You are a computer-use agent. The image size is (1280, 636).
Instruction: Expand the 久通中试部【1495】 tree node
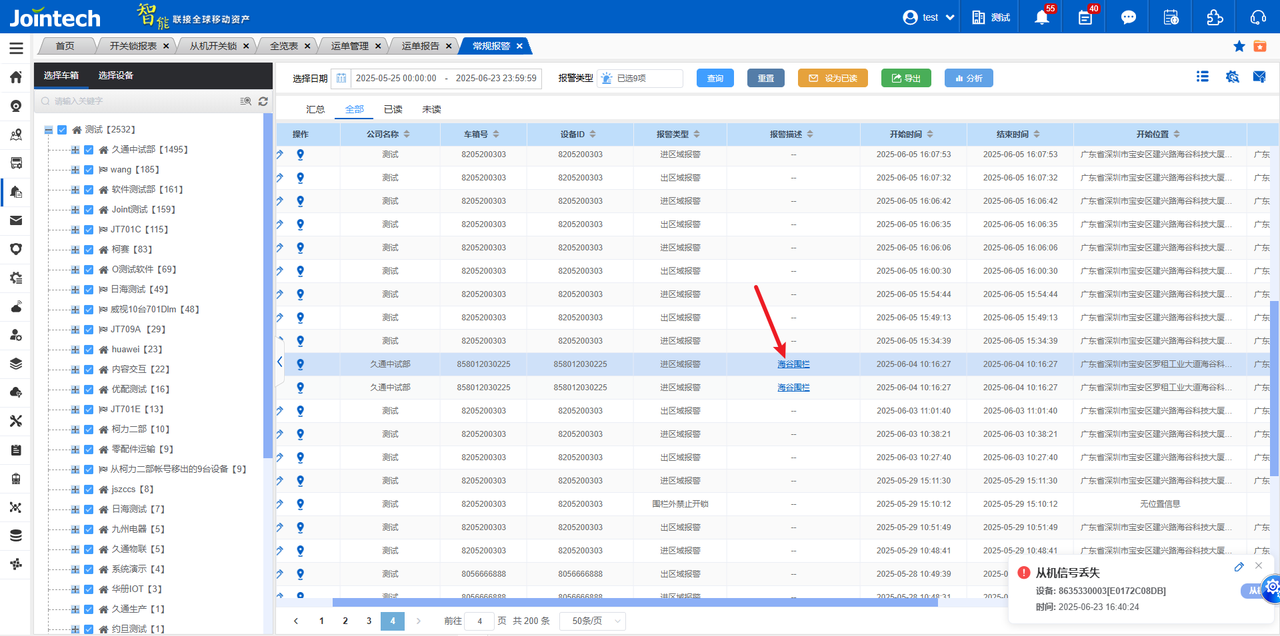(x=75, y=150)
